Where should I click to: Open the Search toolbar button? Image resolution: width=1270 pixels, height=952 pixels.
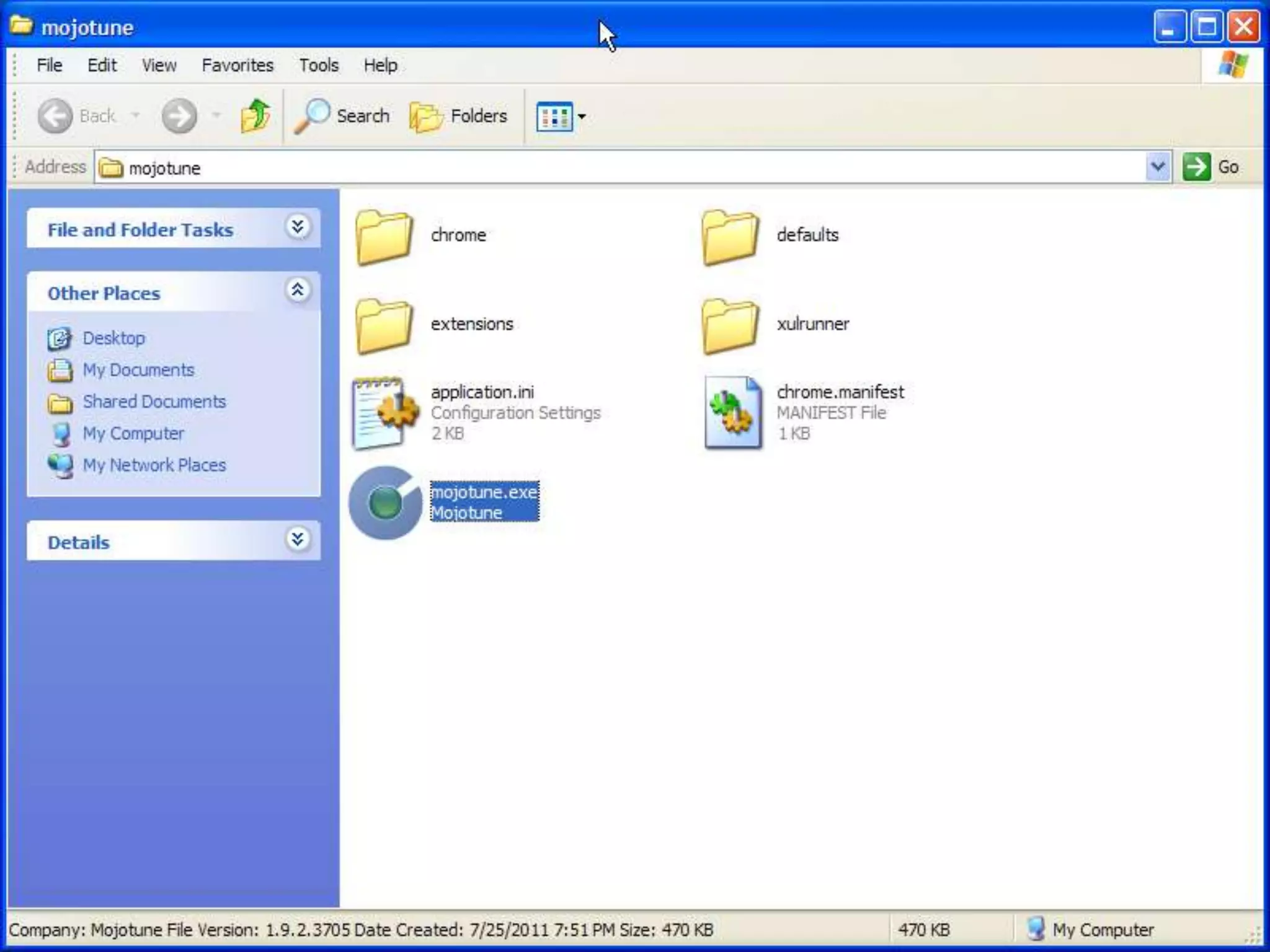[342, 116]
